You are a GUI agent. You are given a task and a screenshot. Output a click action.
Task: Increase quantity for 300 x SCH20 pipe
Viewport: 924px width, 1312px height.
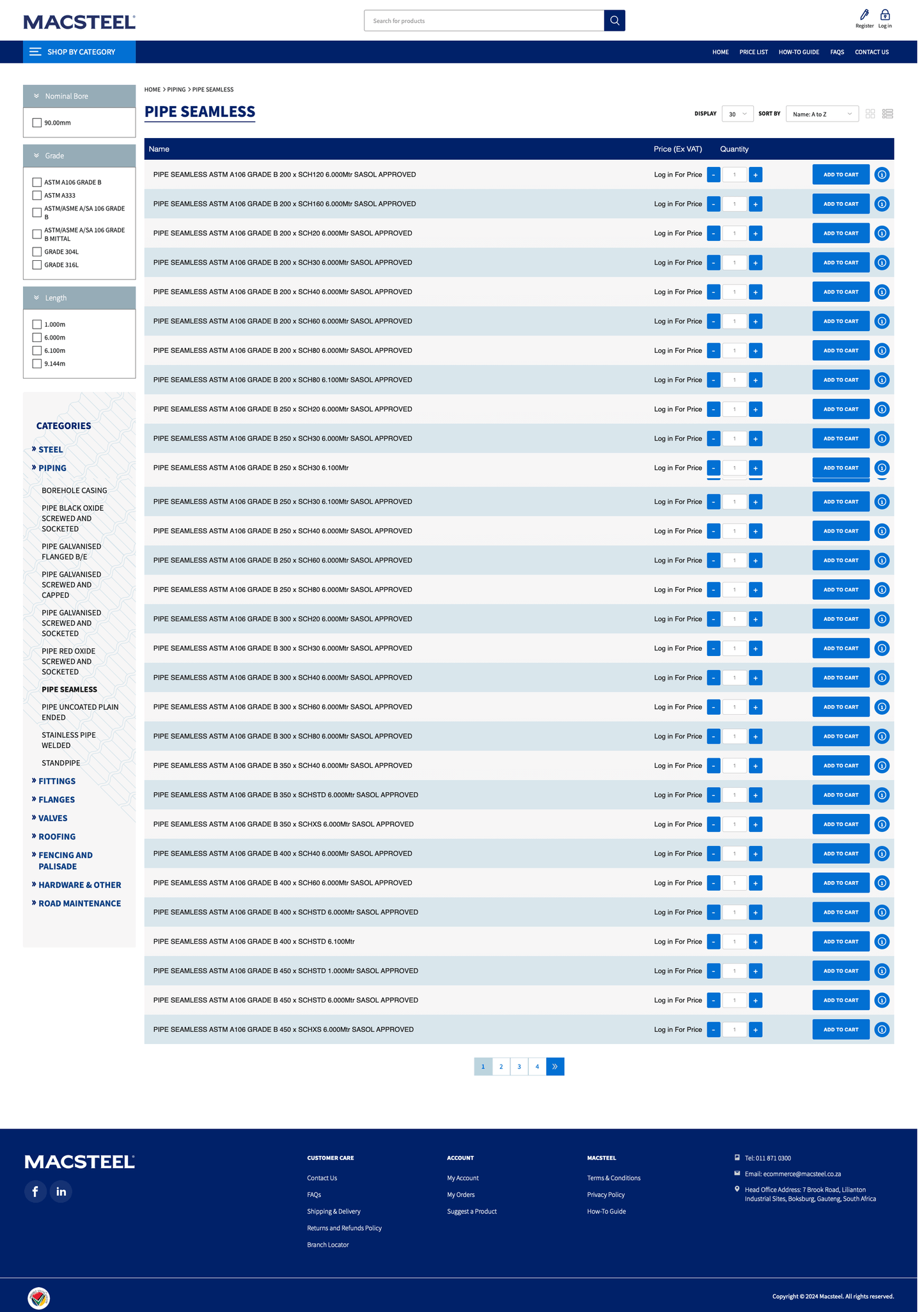tap(755, 619)
